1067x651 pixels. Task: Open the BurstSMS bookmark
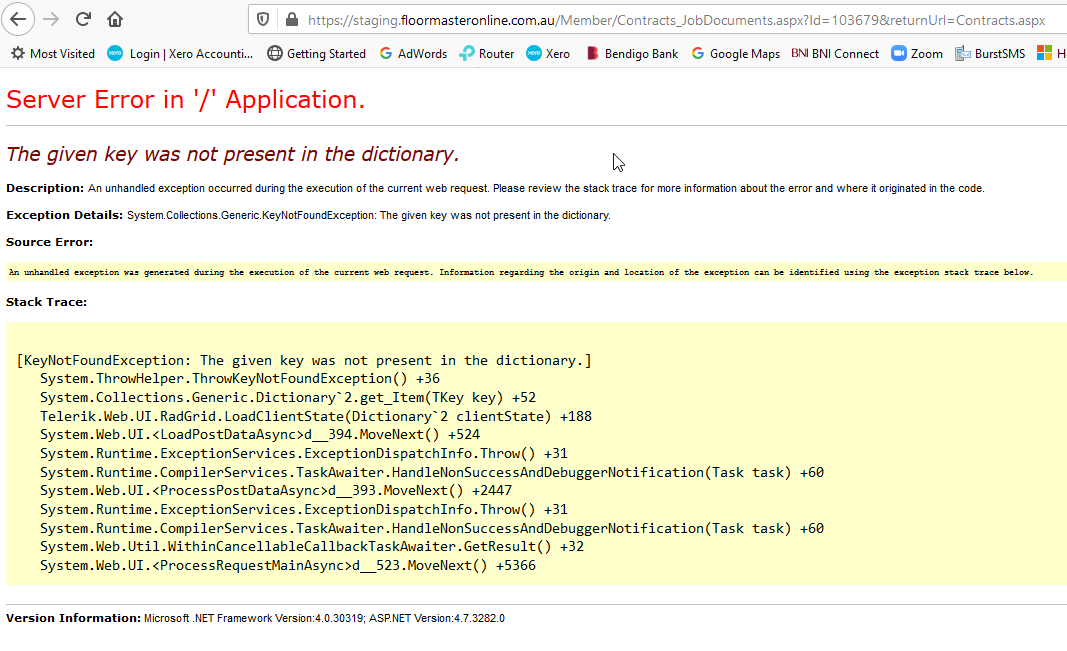[x=990, y=54]
